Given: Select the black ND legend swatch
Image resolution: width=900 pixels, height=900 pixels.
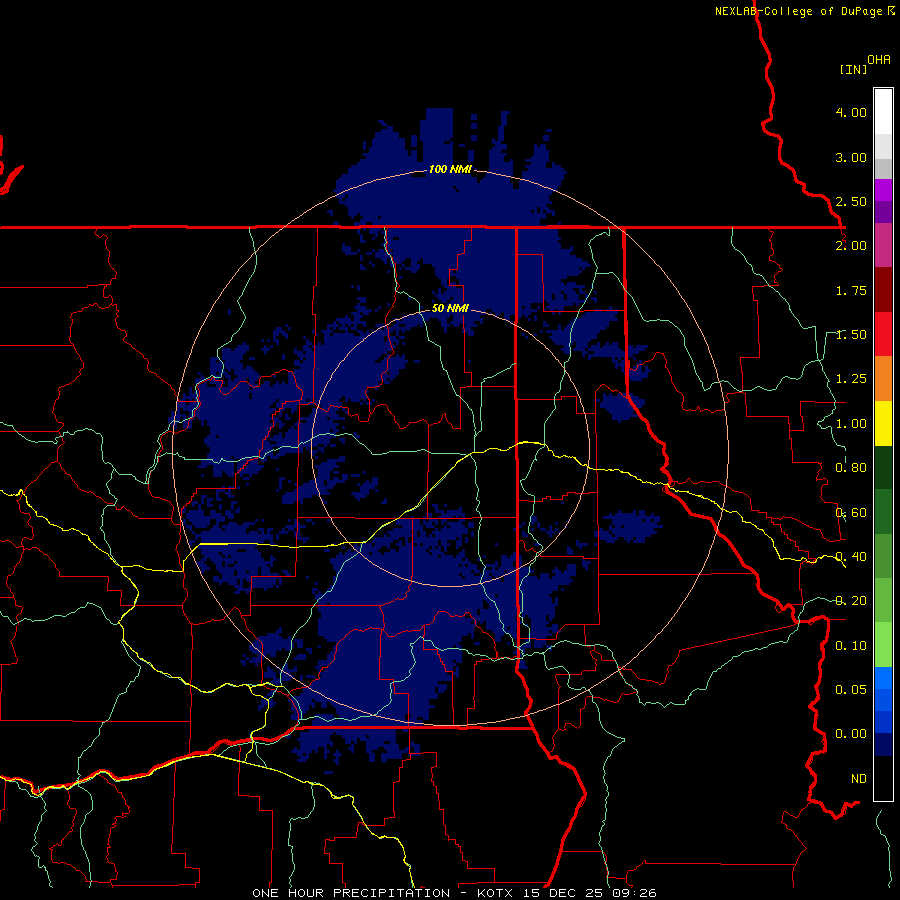Looking at the screenshot, I should pyautogui.click(x=883, y=778).
